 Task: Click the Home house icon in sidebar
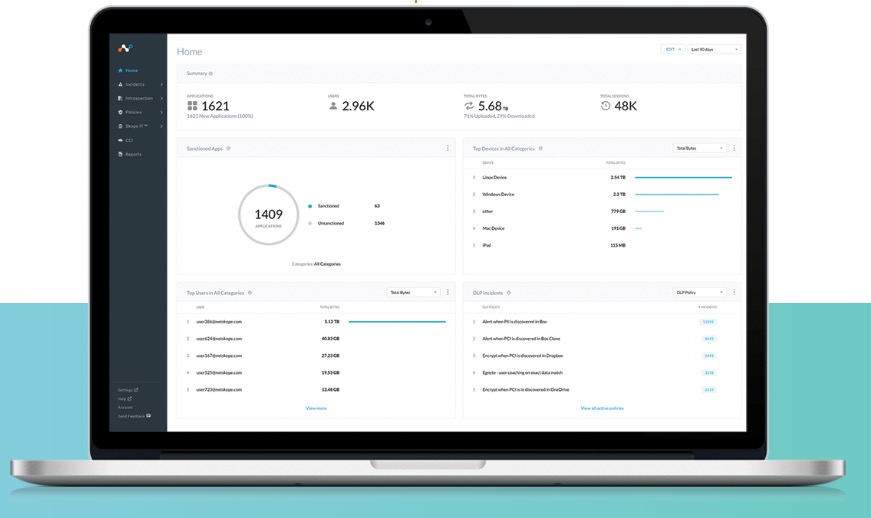[120, 71]
